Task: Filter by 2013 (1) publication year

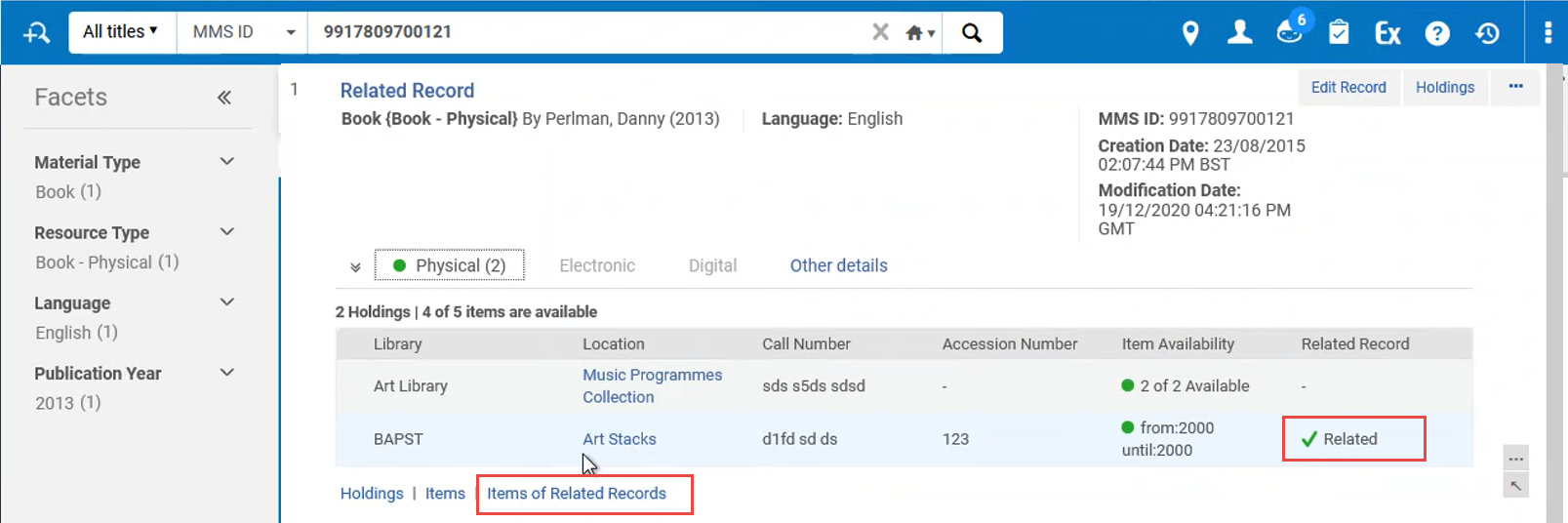Action: point(68,403)
